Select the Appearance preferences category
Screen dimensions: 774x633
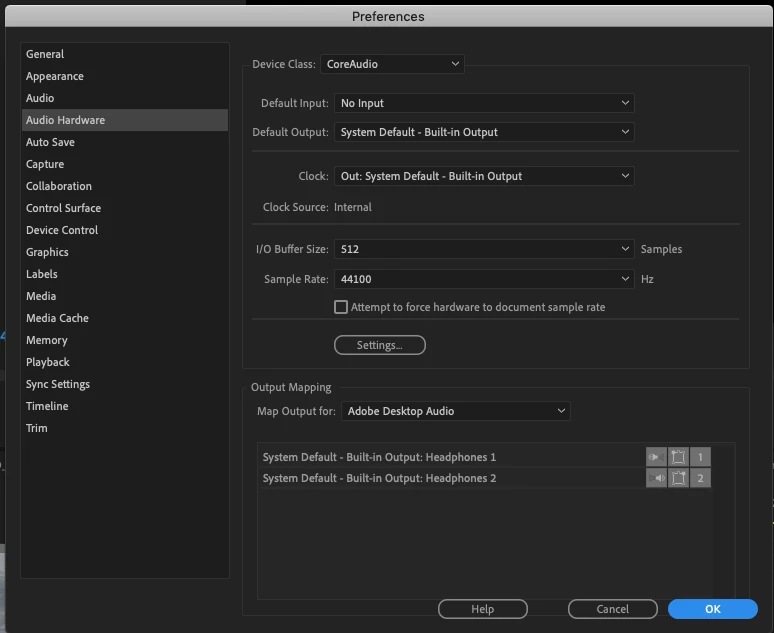125,77
